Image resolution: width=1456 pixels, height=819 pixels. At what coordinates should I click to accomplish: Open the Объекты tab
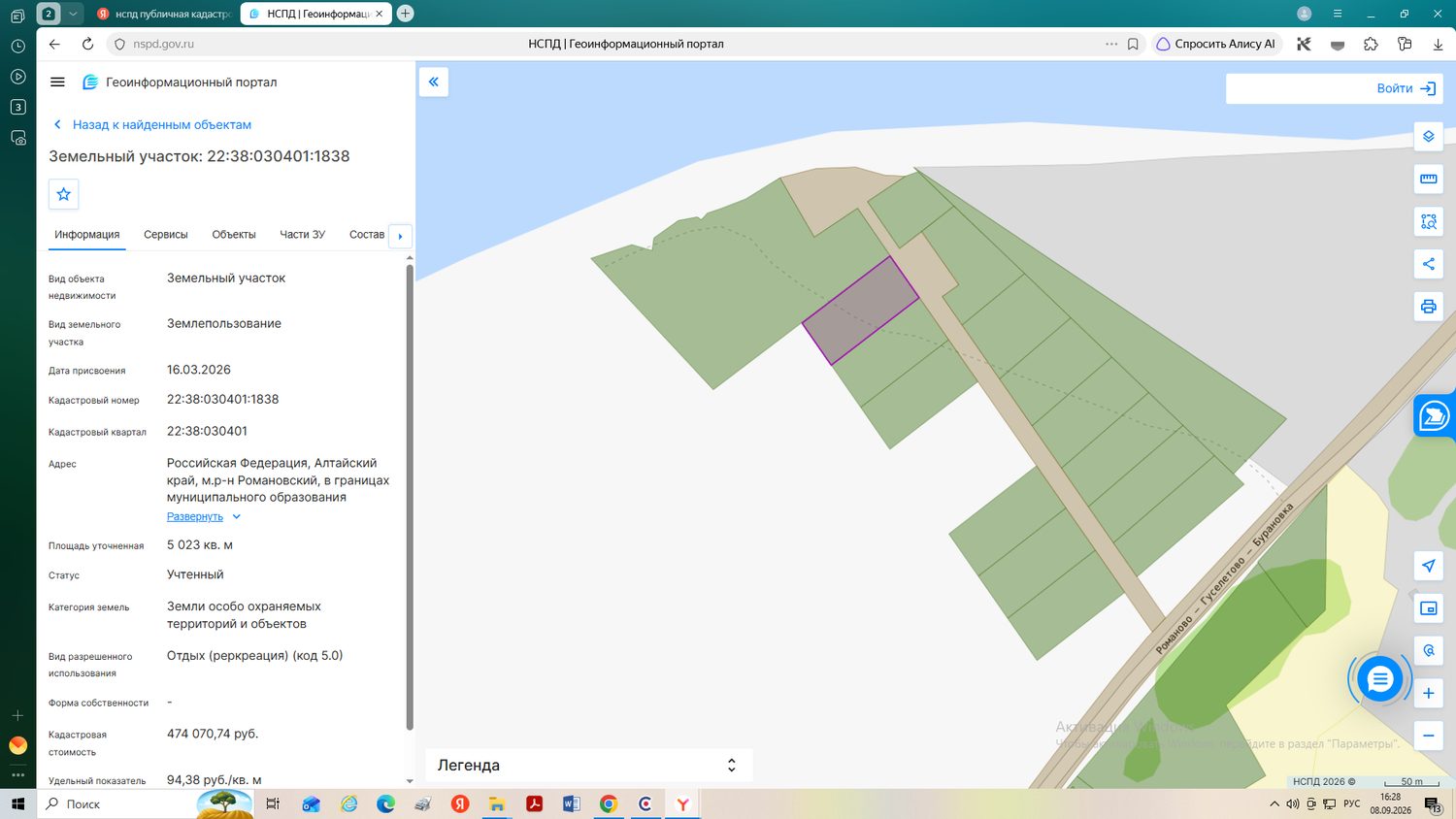(x=234, y=235)
